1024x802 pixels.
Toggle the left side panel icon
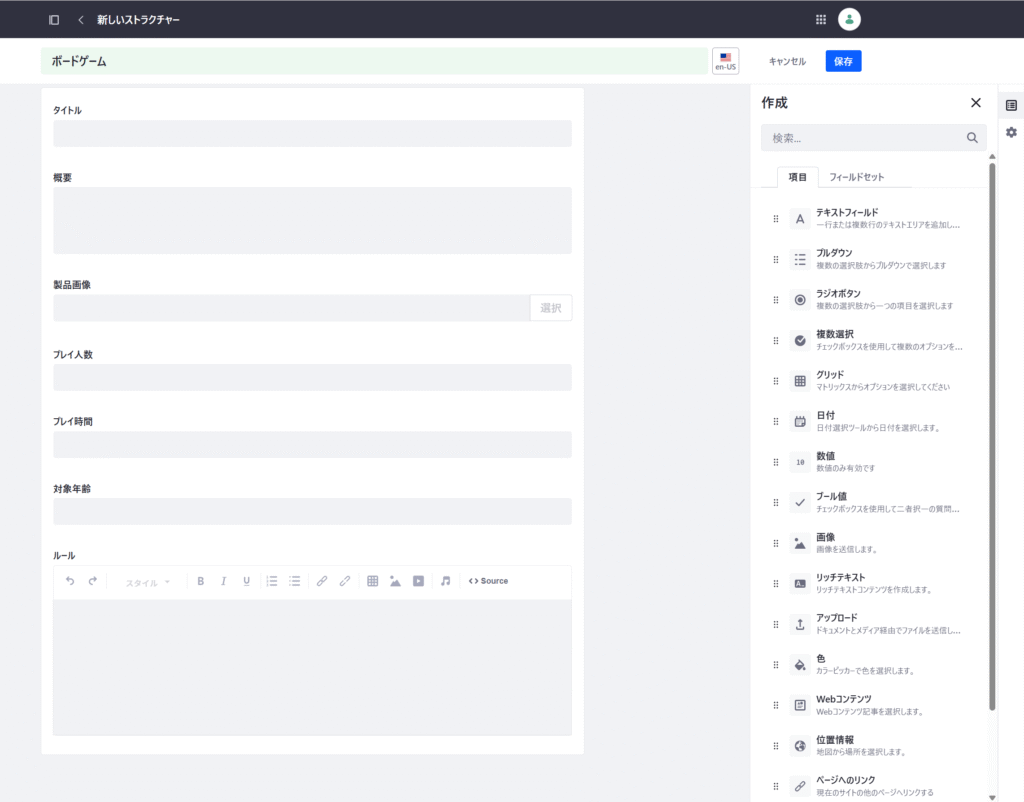point(54,19)
